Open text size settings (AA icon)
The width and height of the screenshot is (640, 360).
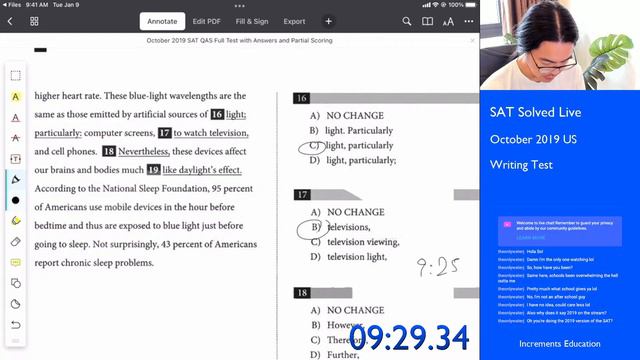[448, 22]
